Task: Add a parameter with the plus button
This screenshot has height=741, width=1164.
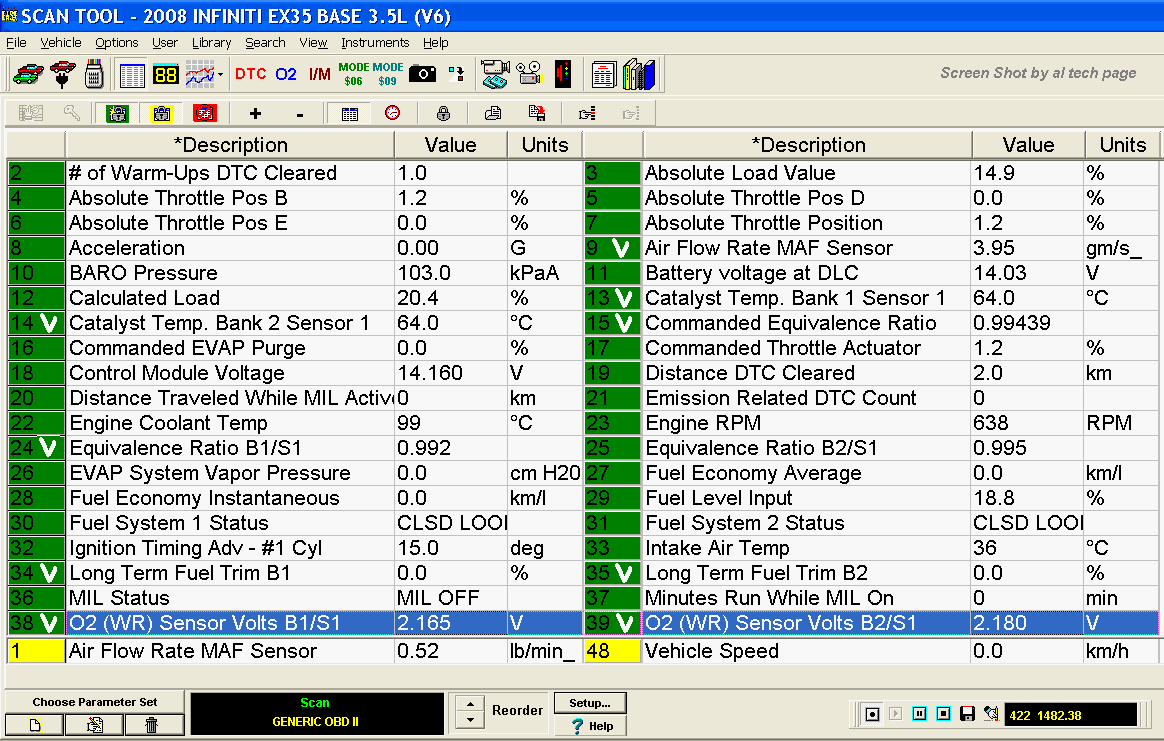Action: [x=255, y=114]
